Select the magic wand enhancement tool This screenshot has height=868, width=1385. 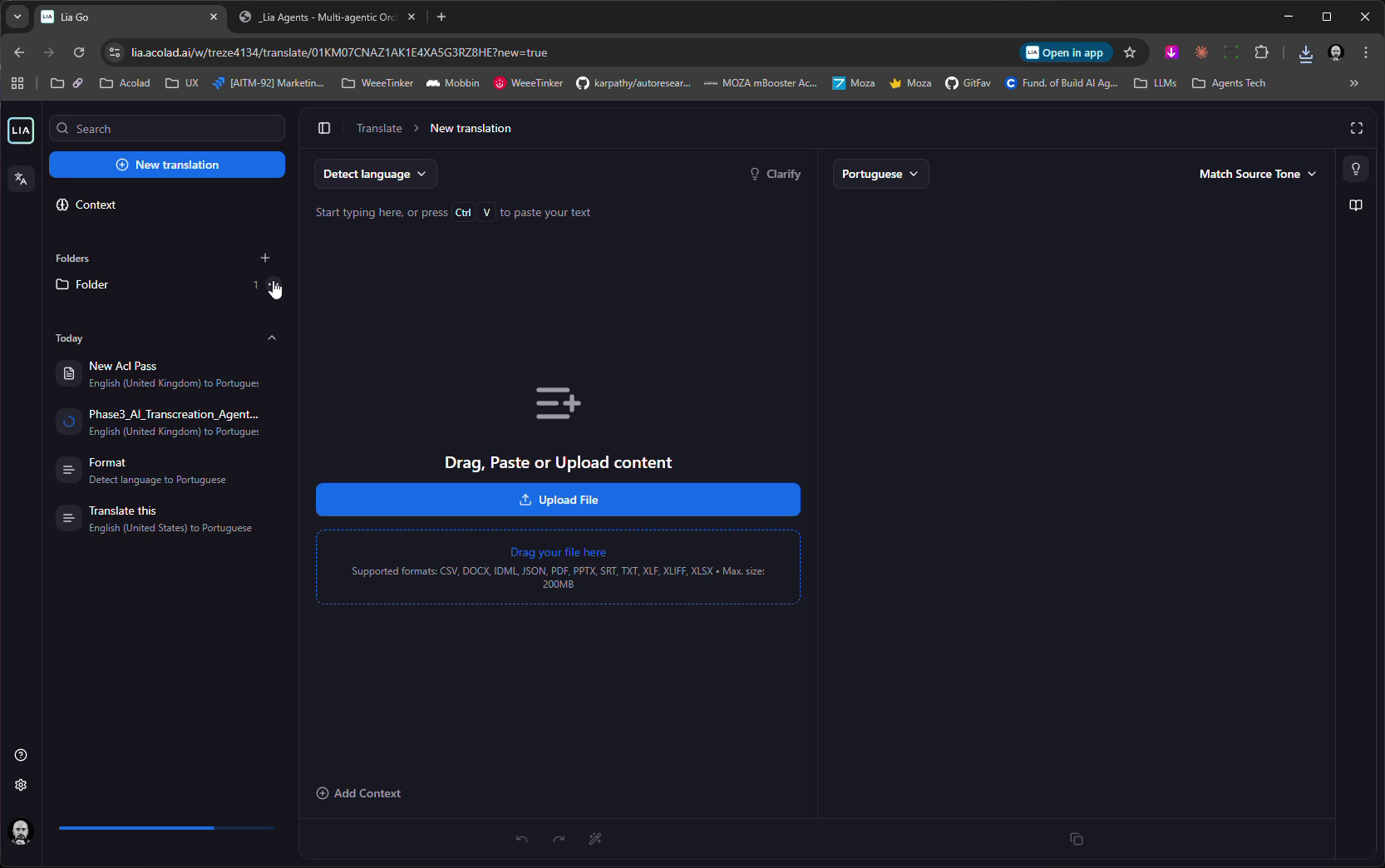coord(595,839)
